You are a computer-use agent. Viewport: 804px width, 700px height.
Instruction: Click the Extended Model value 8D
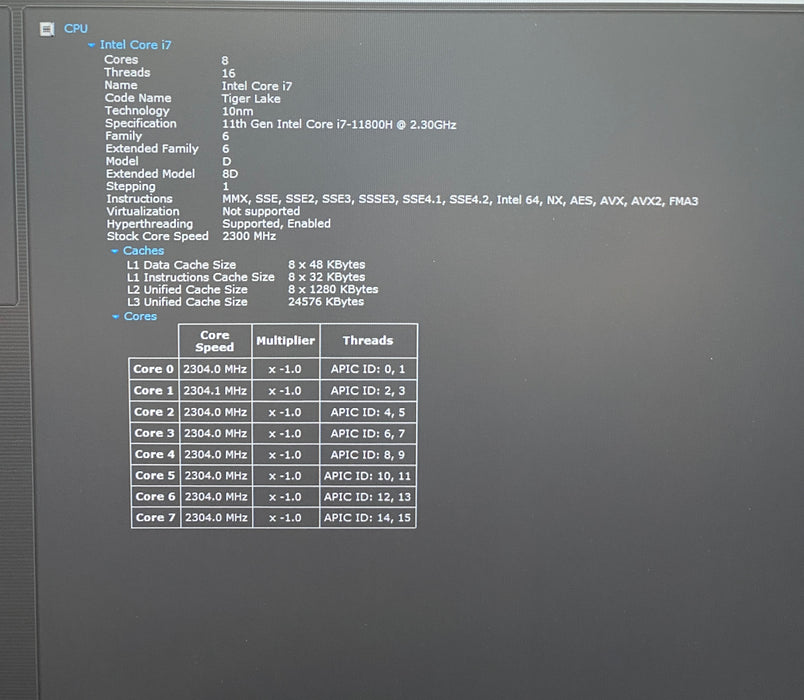[230, 174]
